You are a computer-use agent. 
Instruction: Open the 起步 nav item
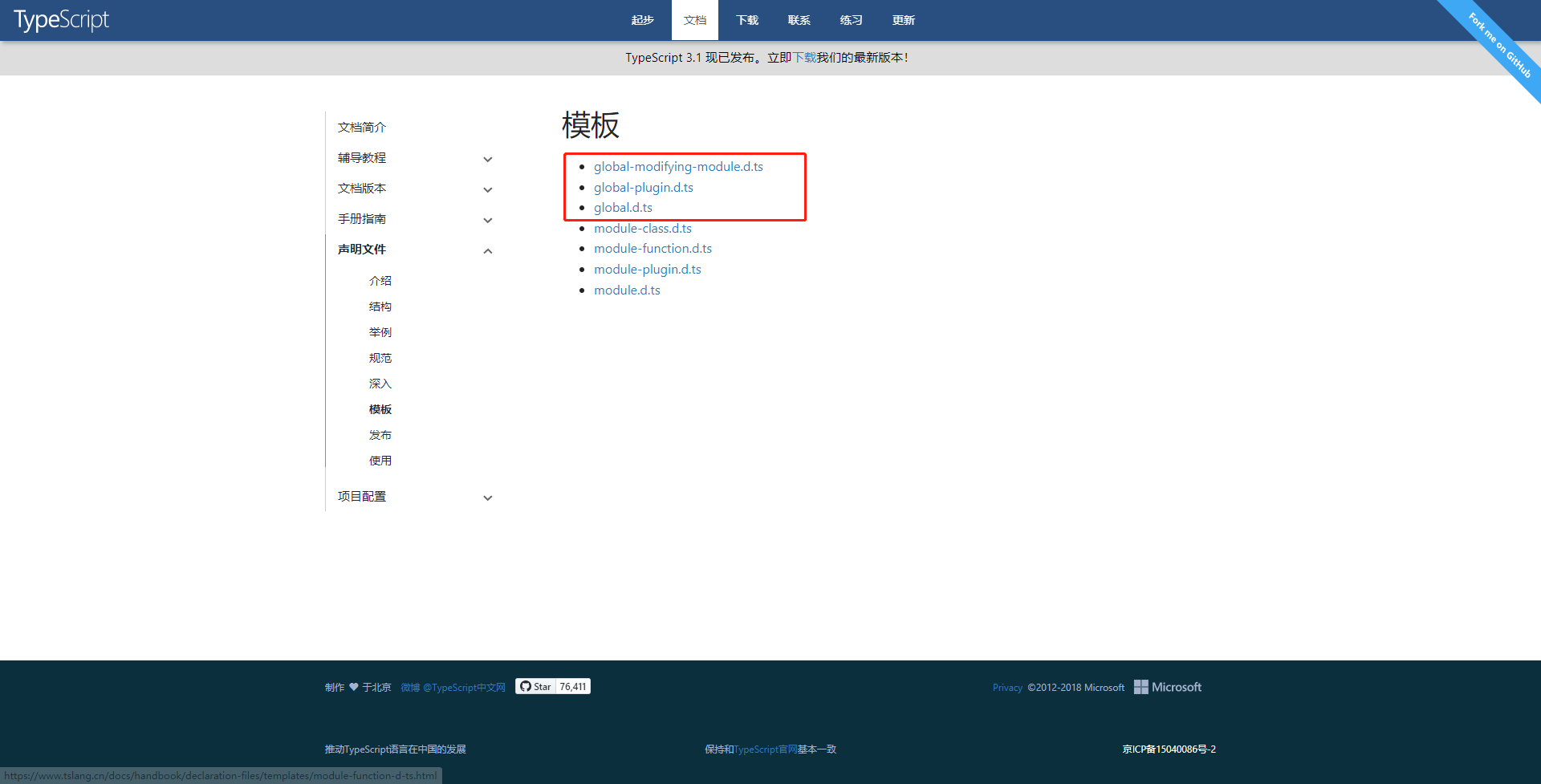click(x=642, y=20)
